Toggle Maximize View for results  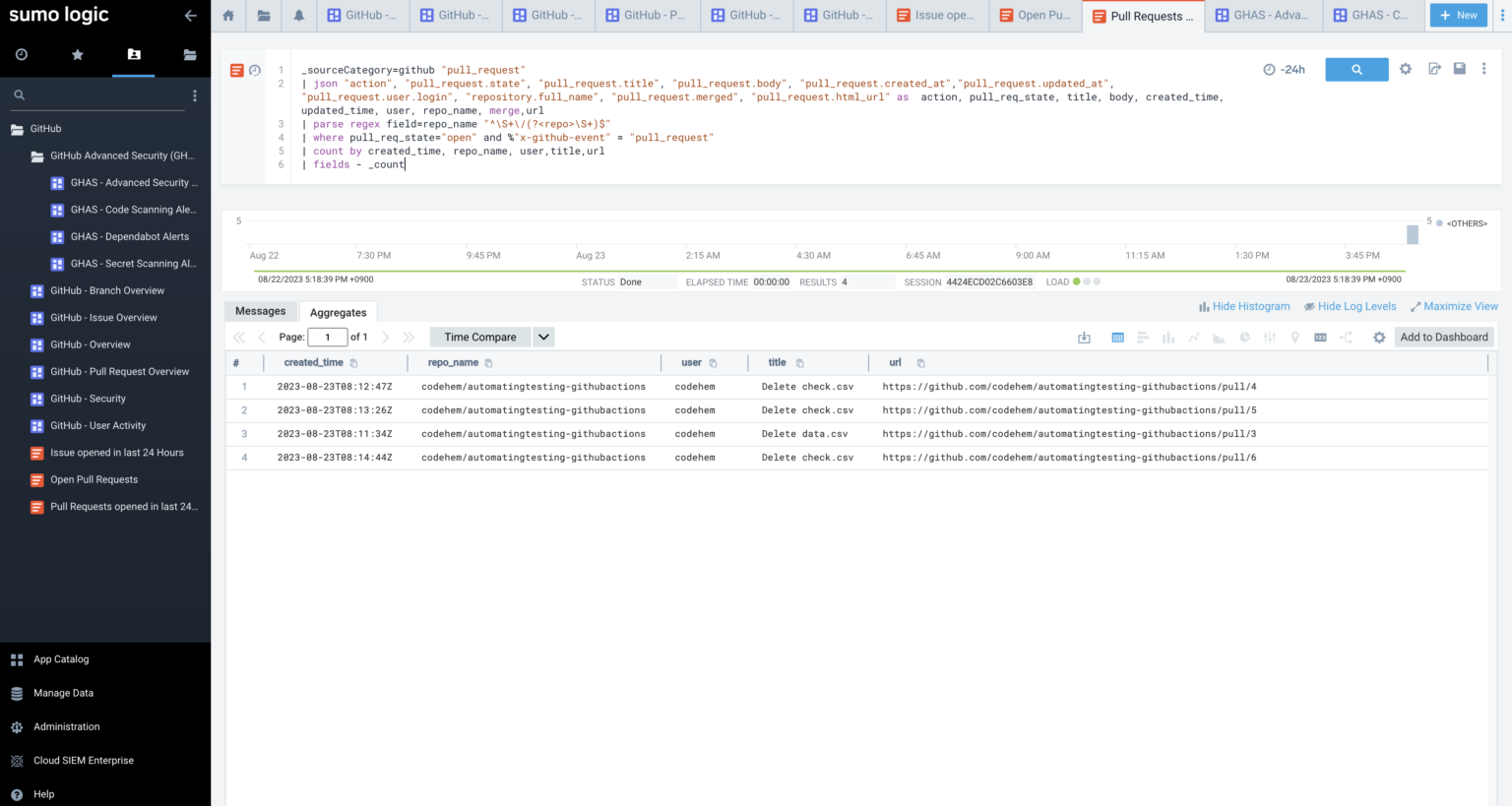[1454, 306]
